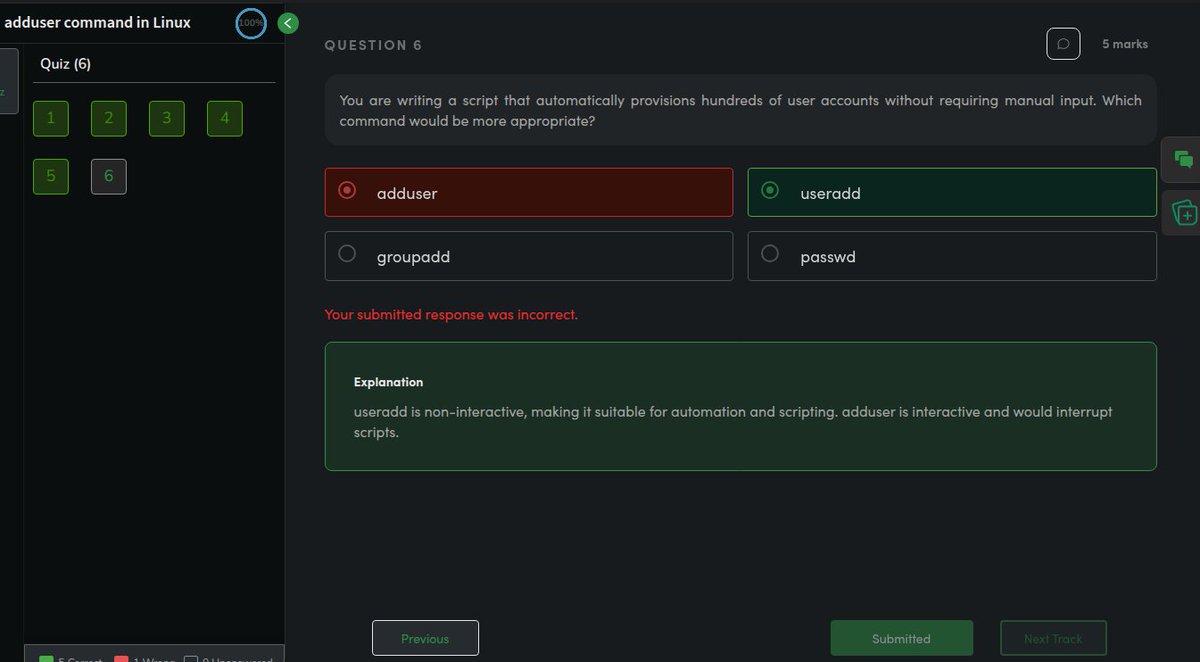Jump to quiz question 1

(50, 119)
